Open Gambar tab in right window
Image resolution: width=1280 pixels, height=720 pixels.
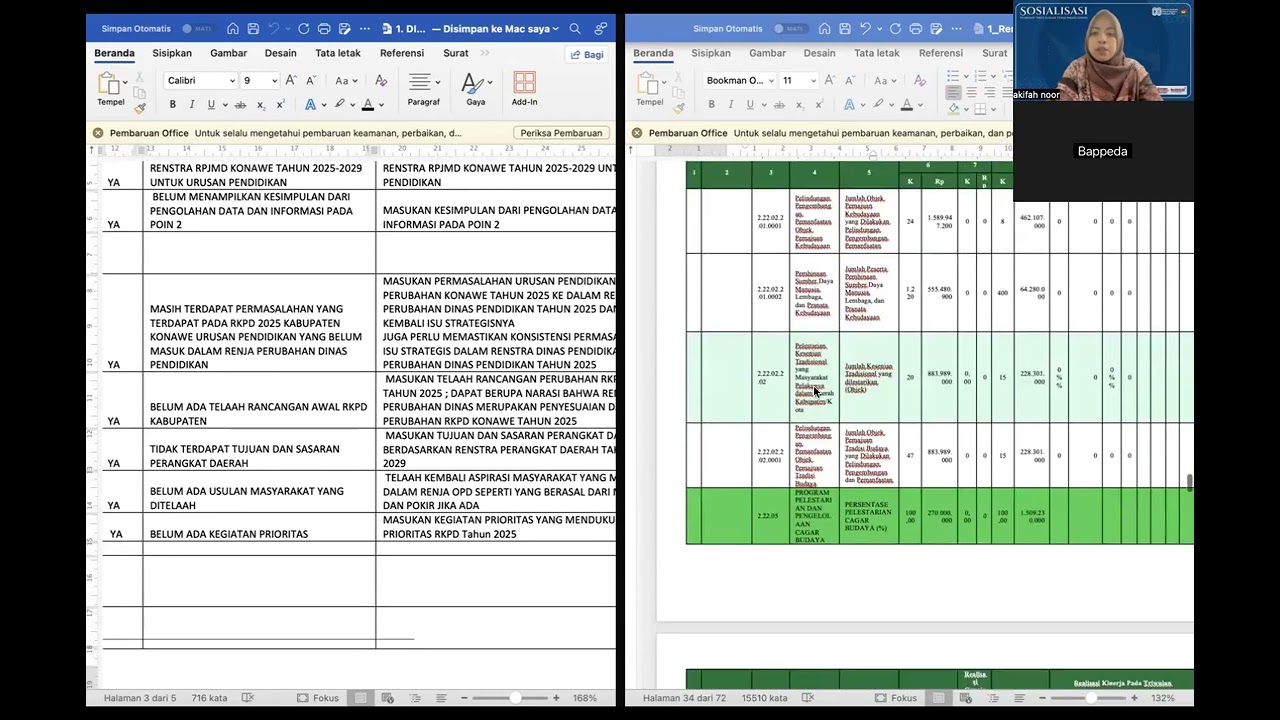point(767,53)
